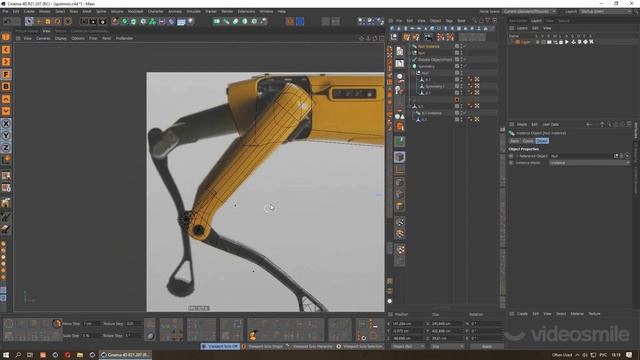Screen dimensions: 640x360
Task: Click the Attribute Manager up arrow
Action: tap(602, 124)
